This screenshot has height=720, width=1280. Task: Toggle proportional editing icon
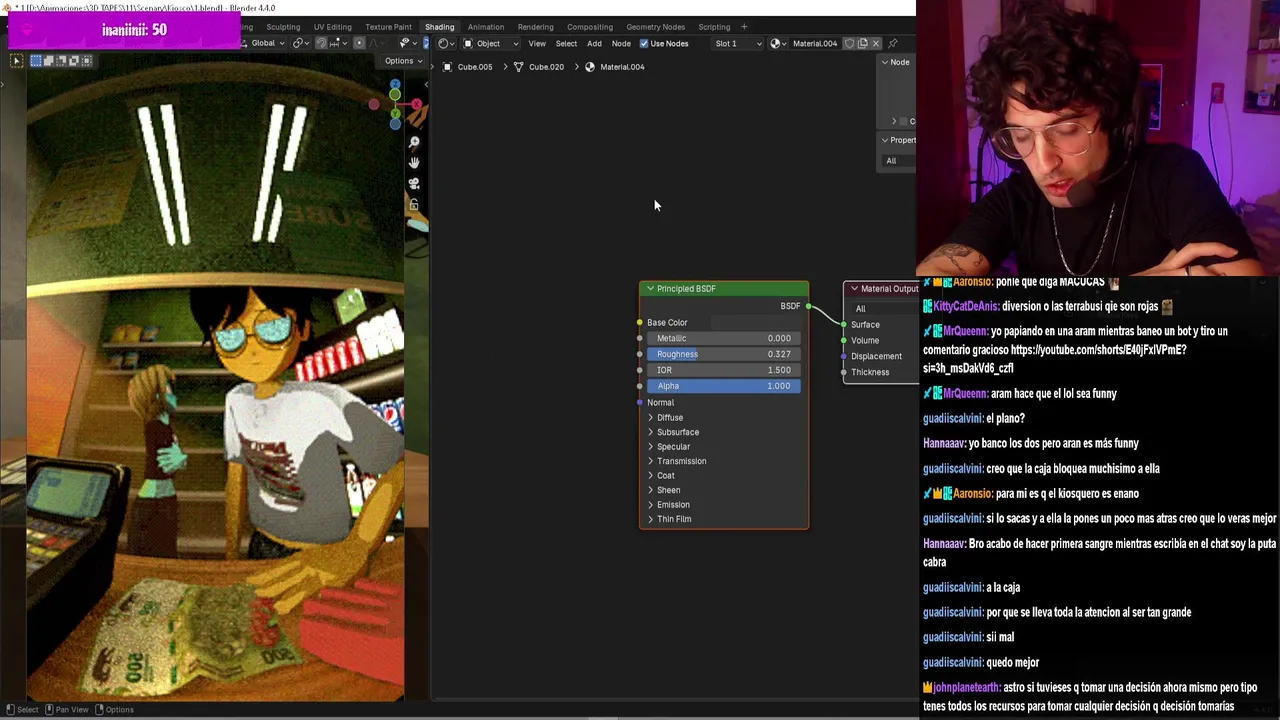tap(359, 43)
